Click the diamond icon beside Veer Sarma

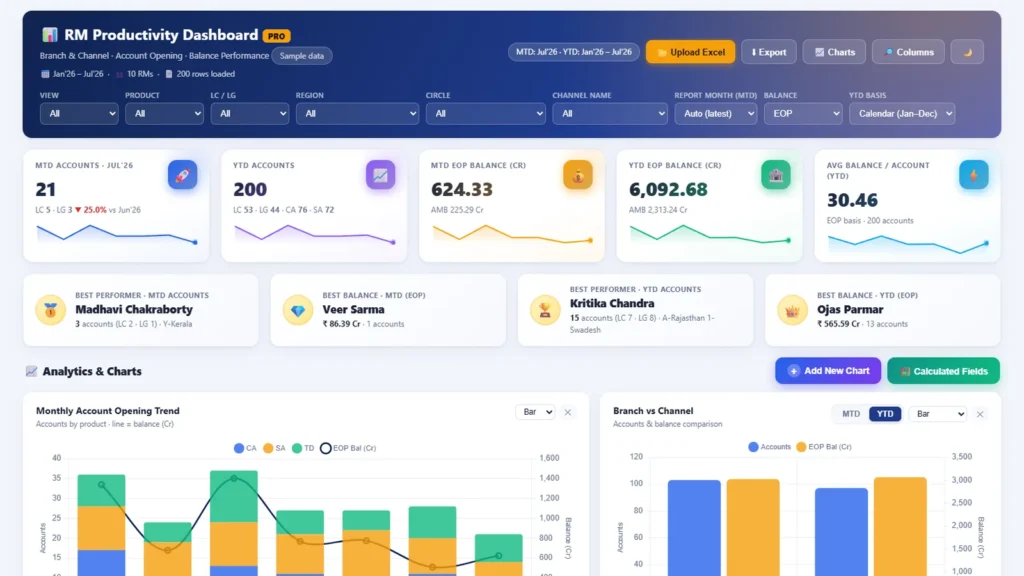[x=298, y=310]
